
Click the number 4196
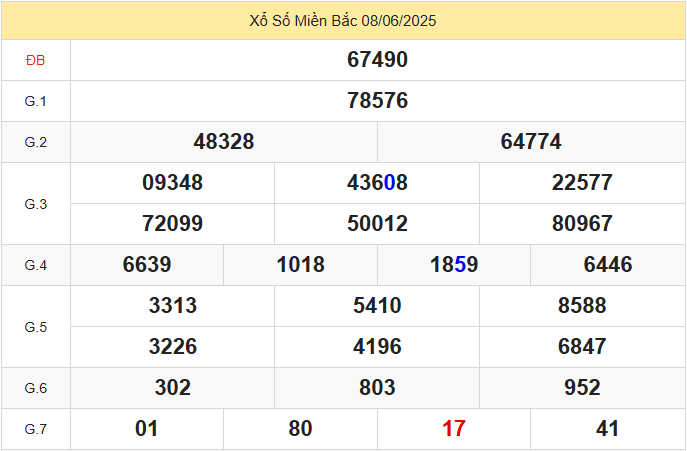[x=377, y=347]
